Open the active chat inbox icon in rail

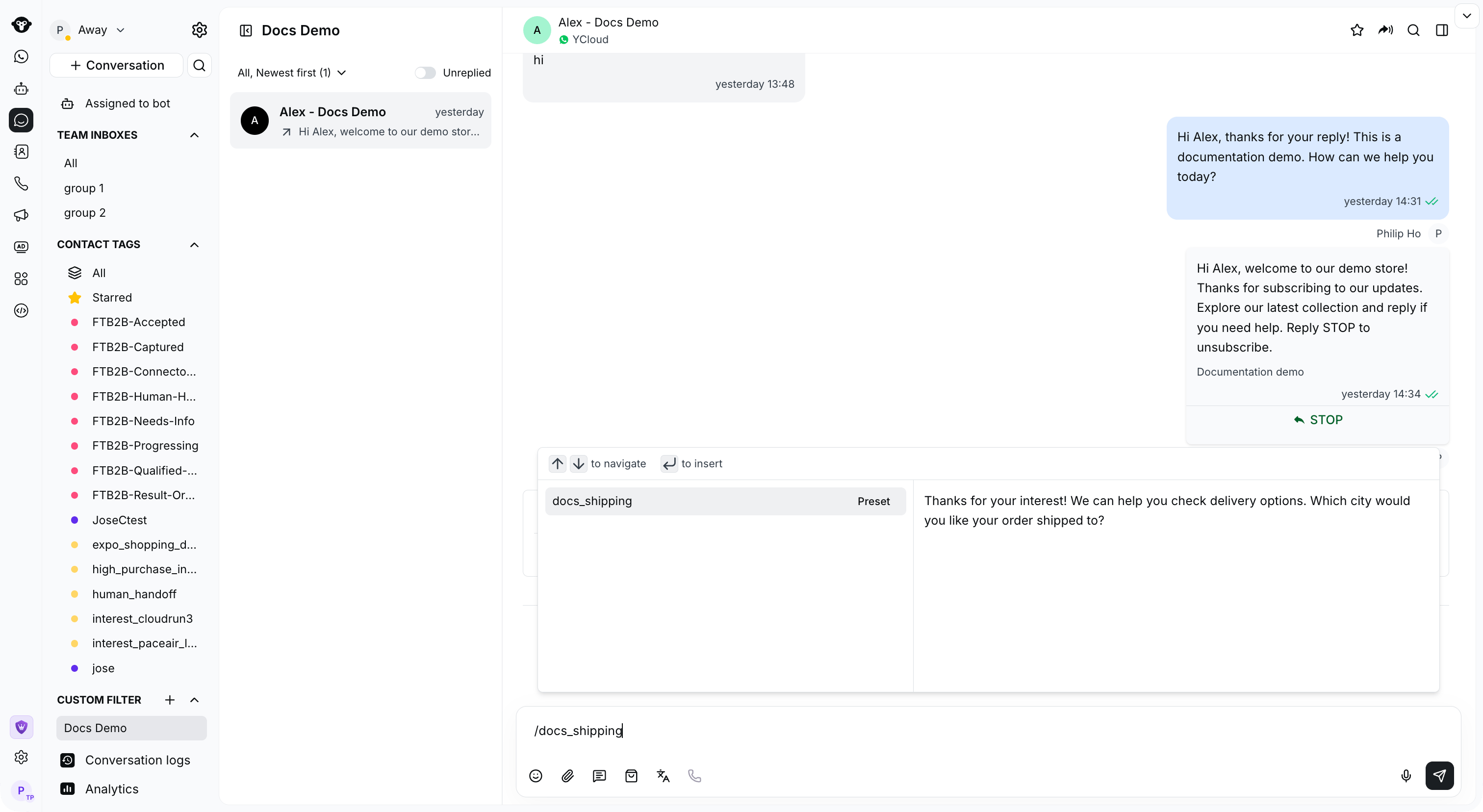(21, 120)
